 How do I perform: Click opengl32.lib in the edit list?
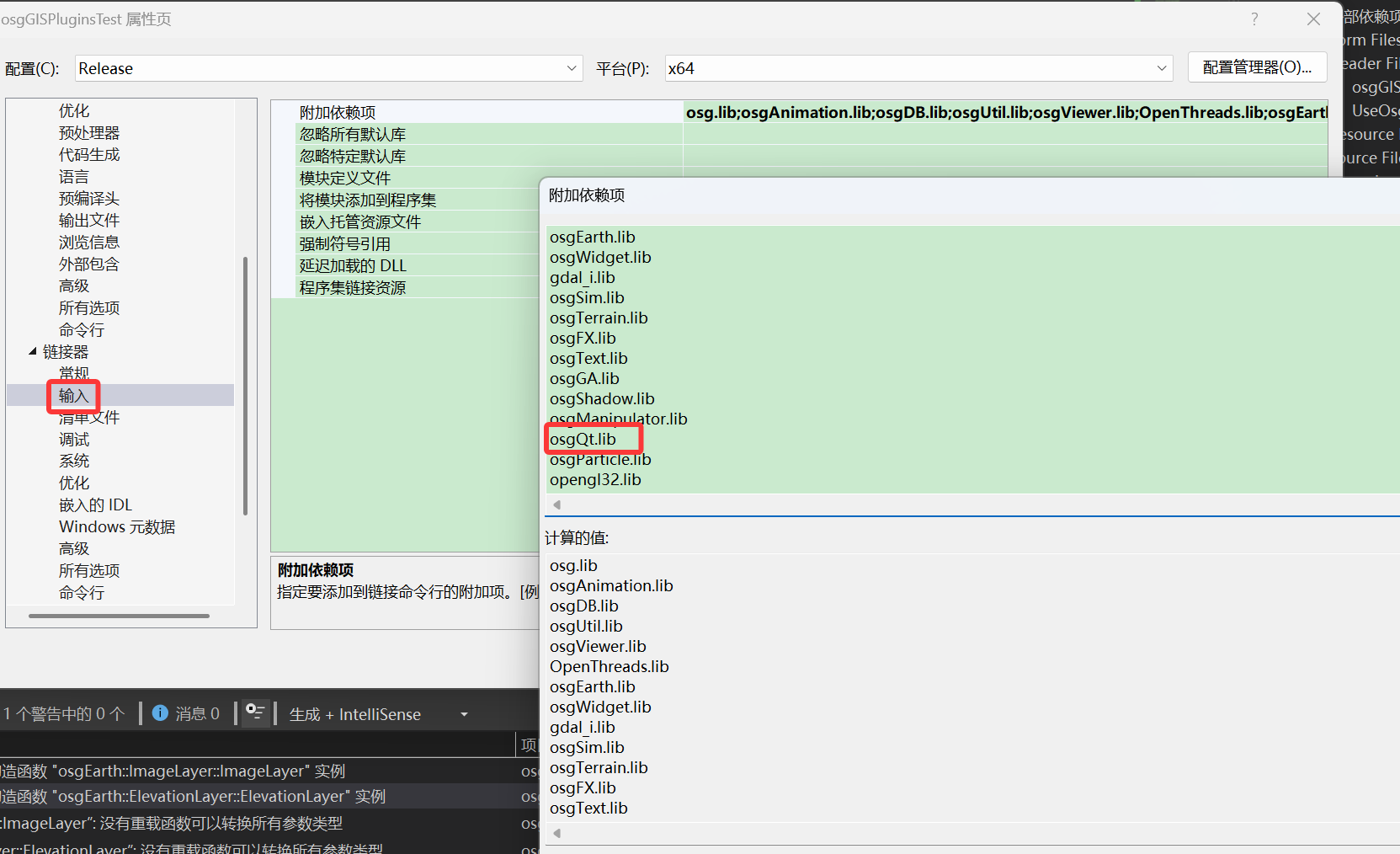pyautogui.click(x=595, y=480)
